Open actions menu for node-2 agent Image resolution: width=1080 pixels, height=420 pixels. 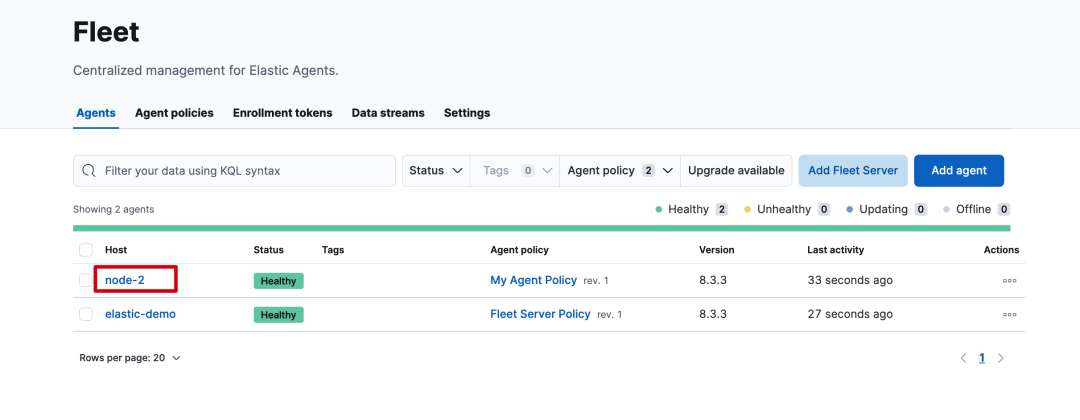[1009, 281]
